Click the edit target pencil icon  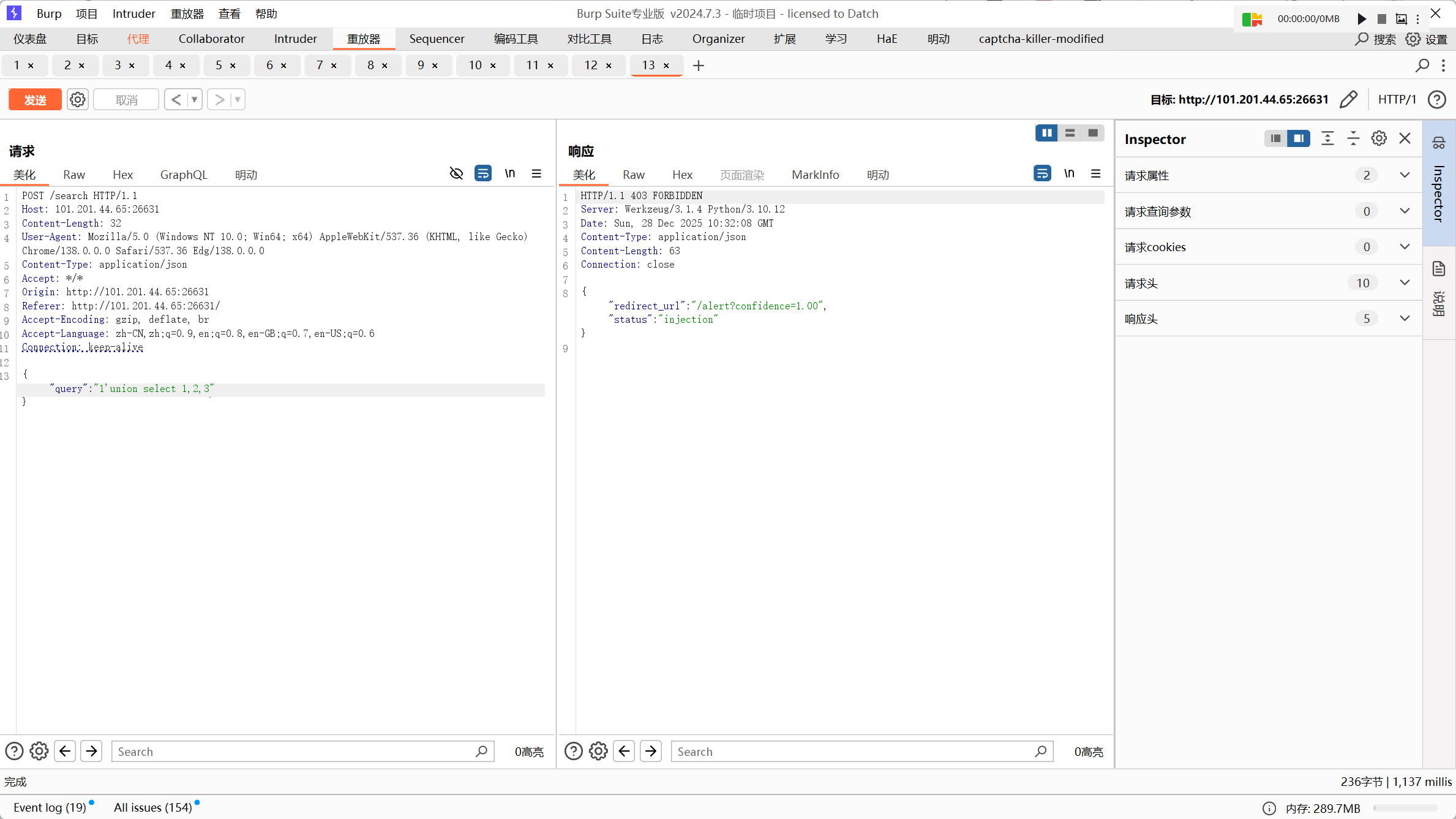[1348, 99]
